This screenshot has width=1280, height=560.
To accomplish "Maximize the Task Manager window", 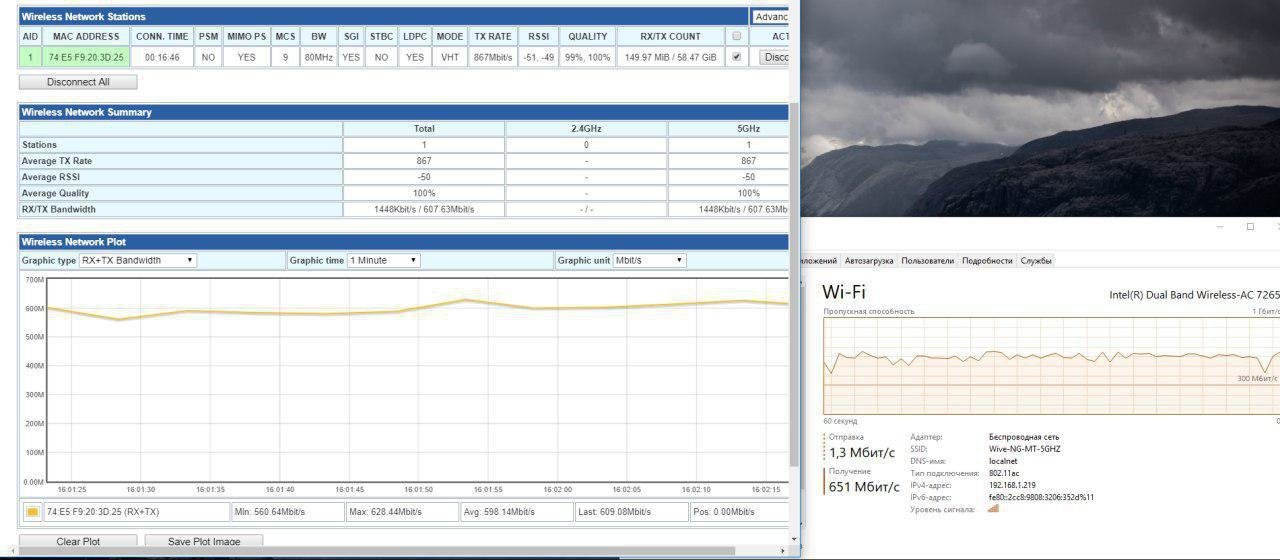I will pos(1250,227).
